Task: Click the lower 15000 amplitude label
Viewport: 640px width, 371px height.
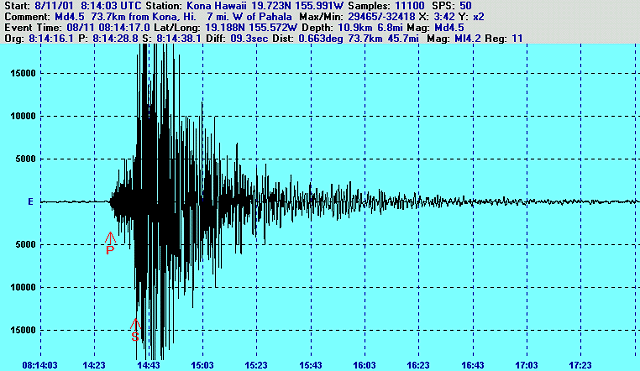Action: (23, 330)
